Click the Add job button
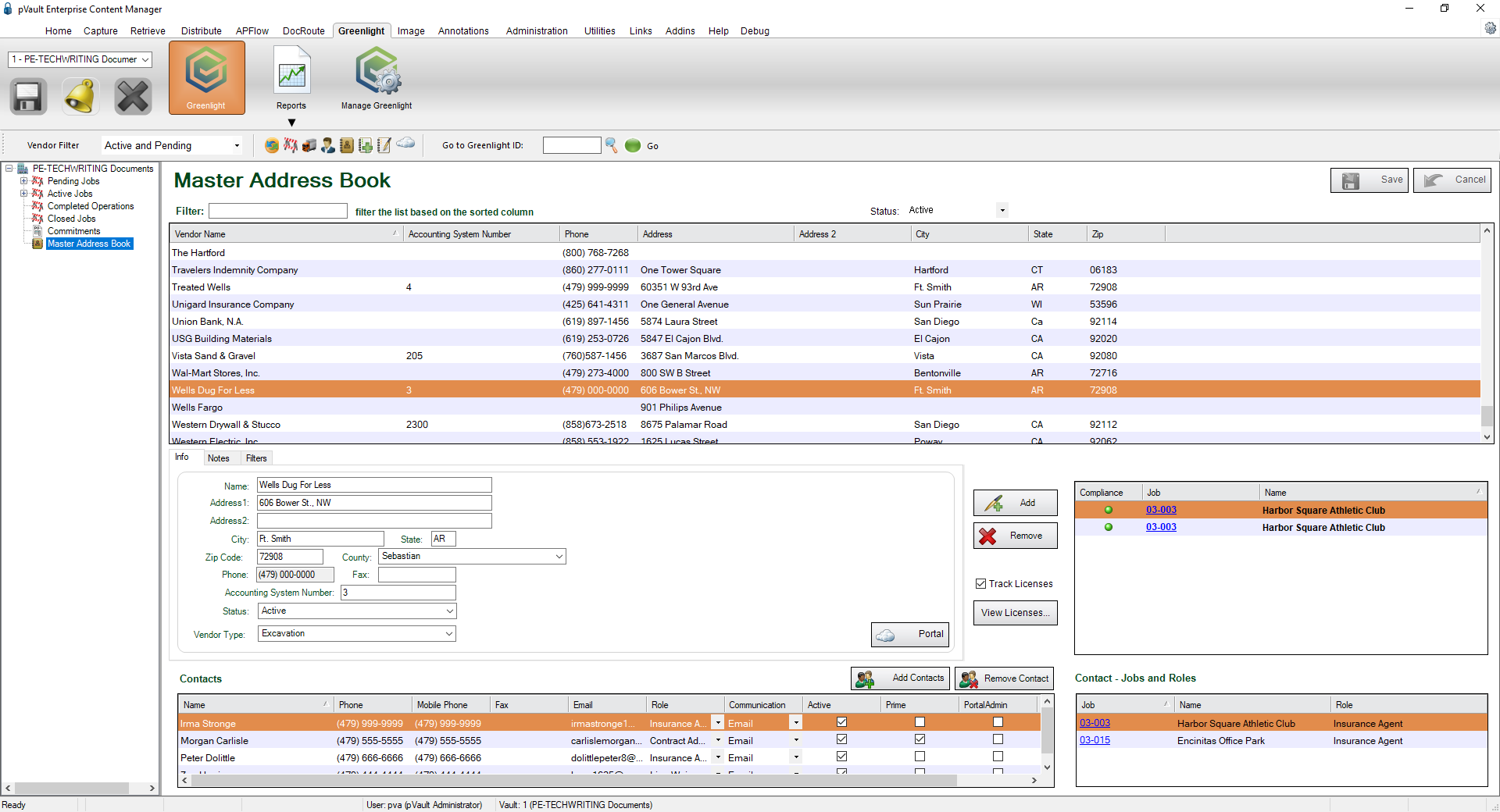 coord(1016,503)
